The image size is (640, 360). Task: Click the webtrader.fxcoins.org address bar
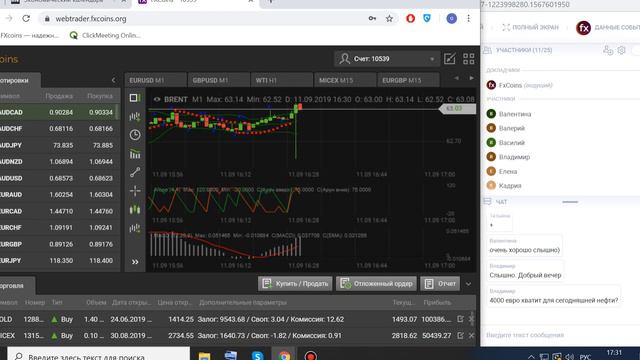204,19
